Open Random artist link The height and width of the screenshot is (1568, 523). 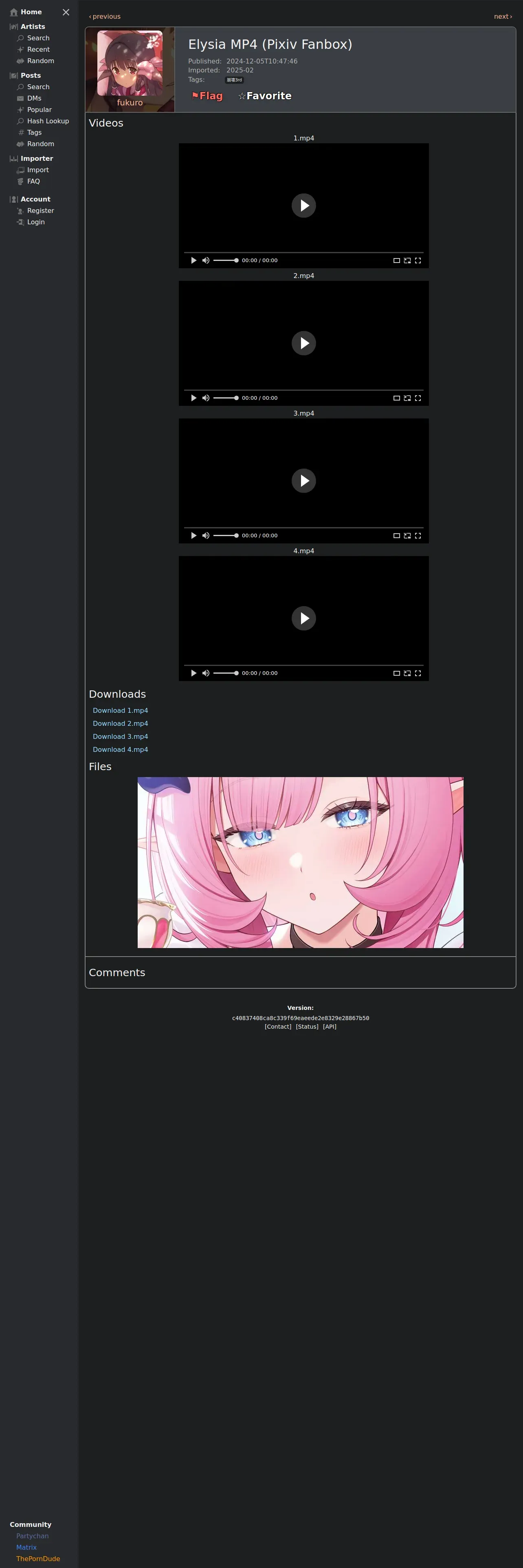(40, 61)
